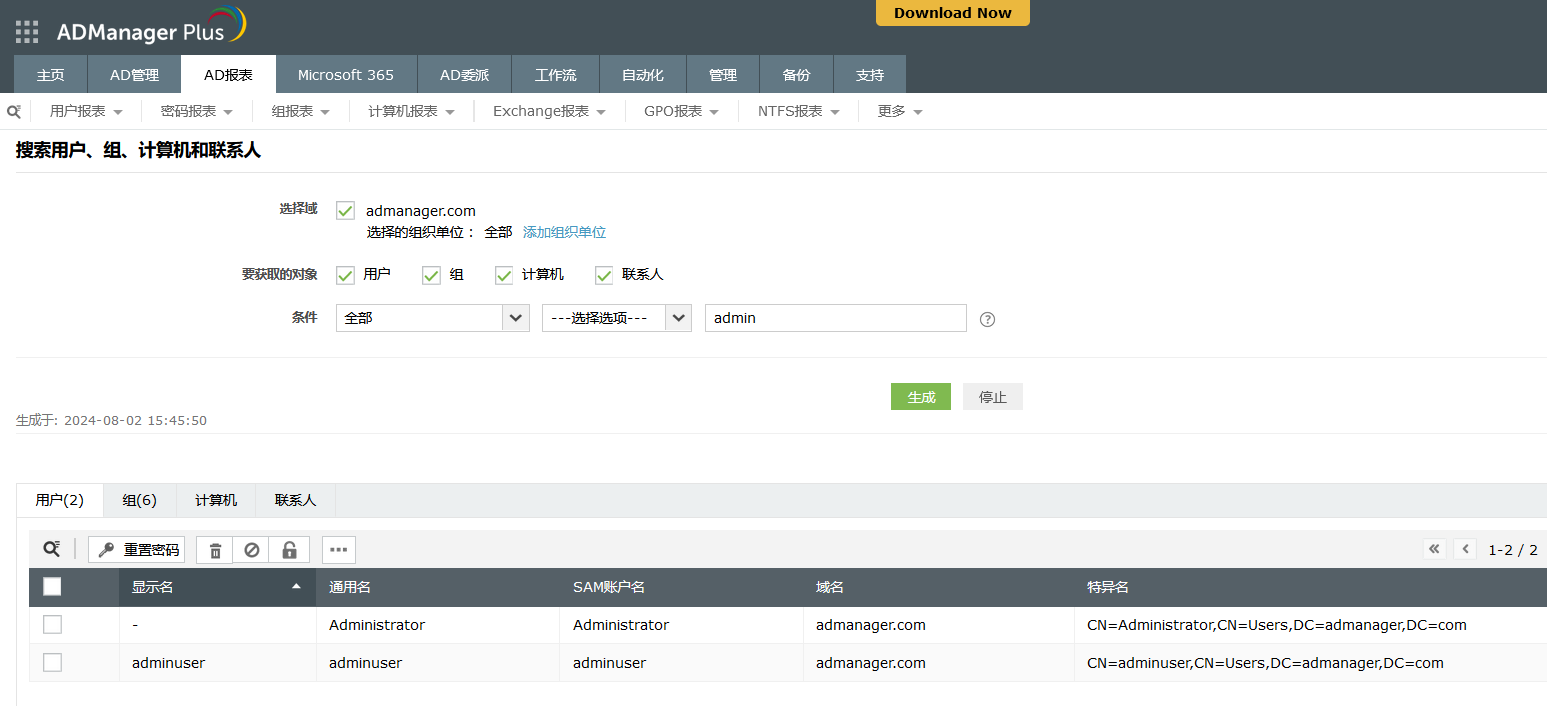Click the trash delete icon in results toolbar
This screenshot has height=706, width=1547.
pyautogui.click(x=215, y=550)
